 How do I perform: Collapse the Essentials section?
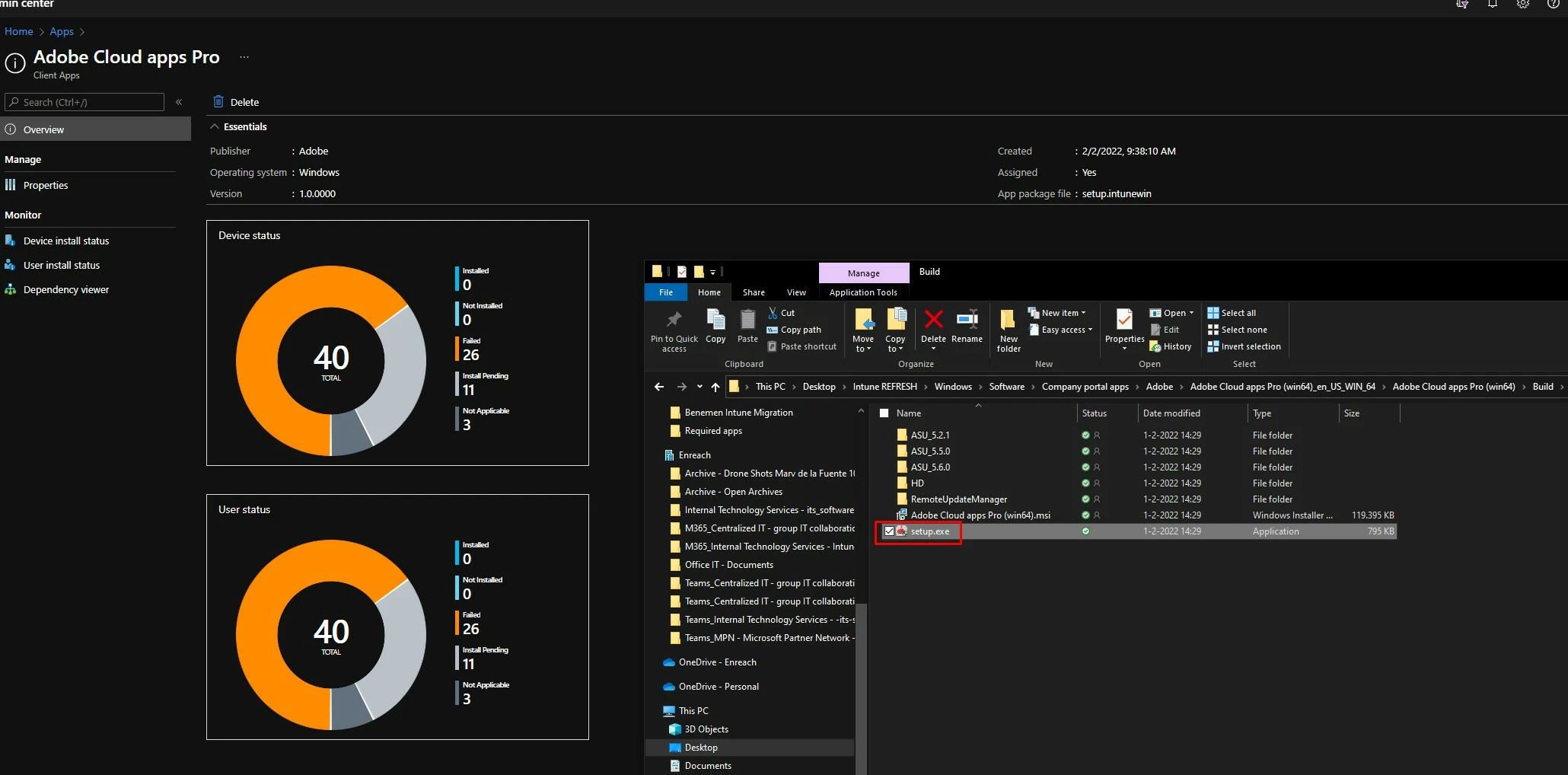[x=215, y=126]
